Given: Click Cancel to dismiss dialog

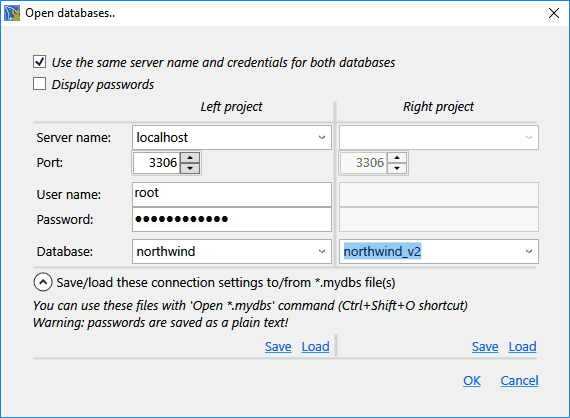Looking at the screenshot, I should [519, 381].
